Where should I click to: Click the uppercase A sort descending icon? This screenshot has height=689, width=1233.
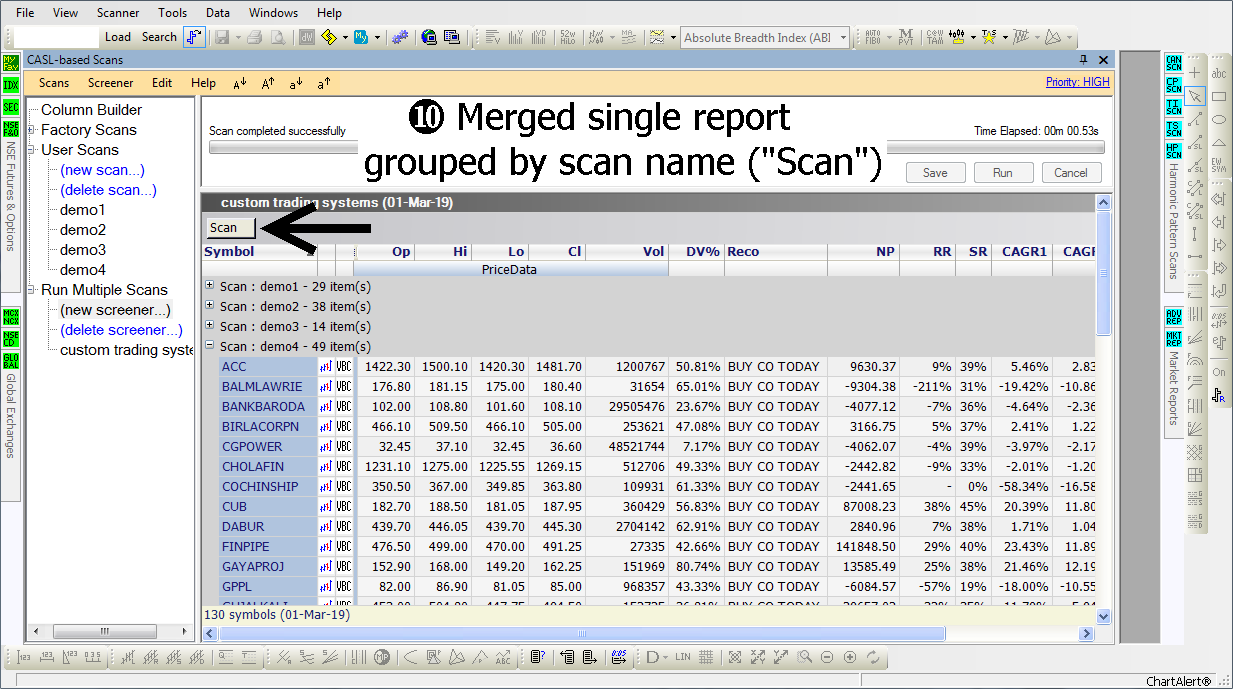pos(240,83)
